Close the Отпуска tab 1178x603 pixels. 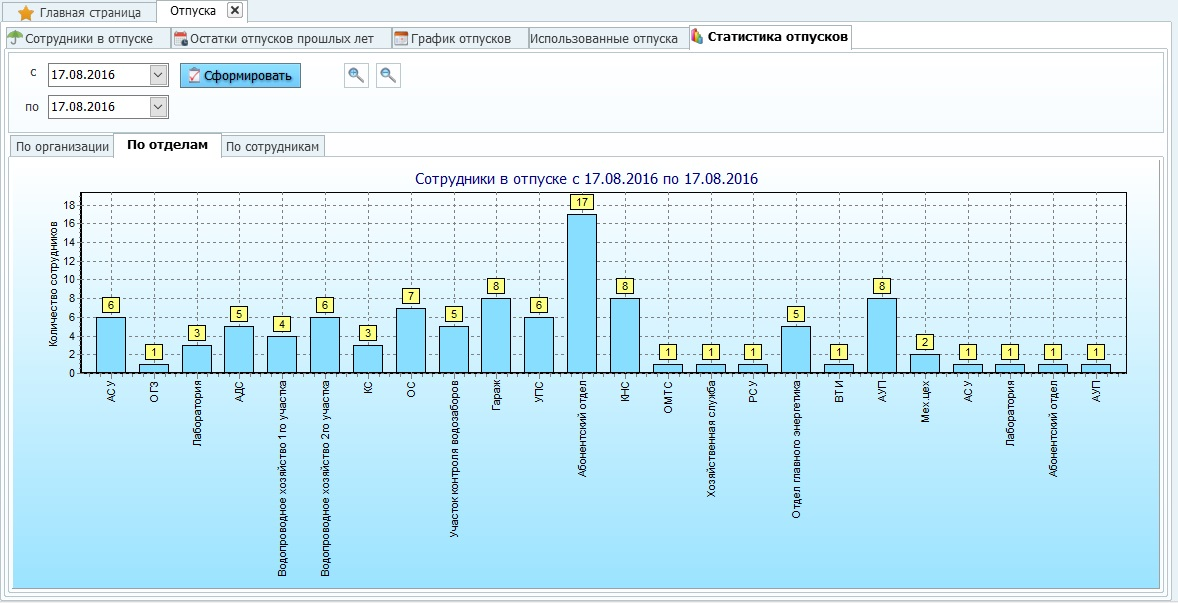tap(234, 10)
